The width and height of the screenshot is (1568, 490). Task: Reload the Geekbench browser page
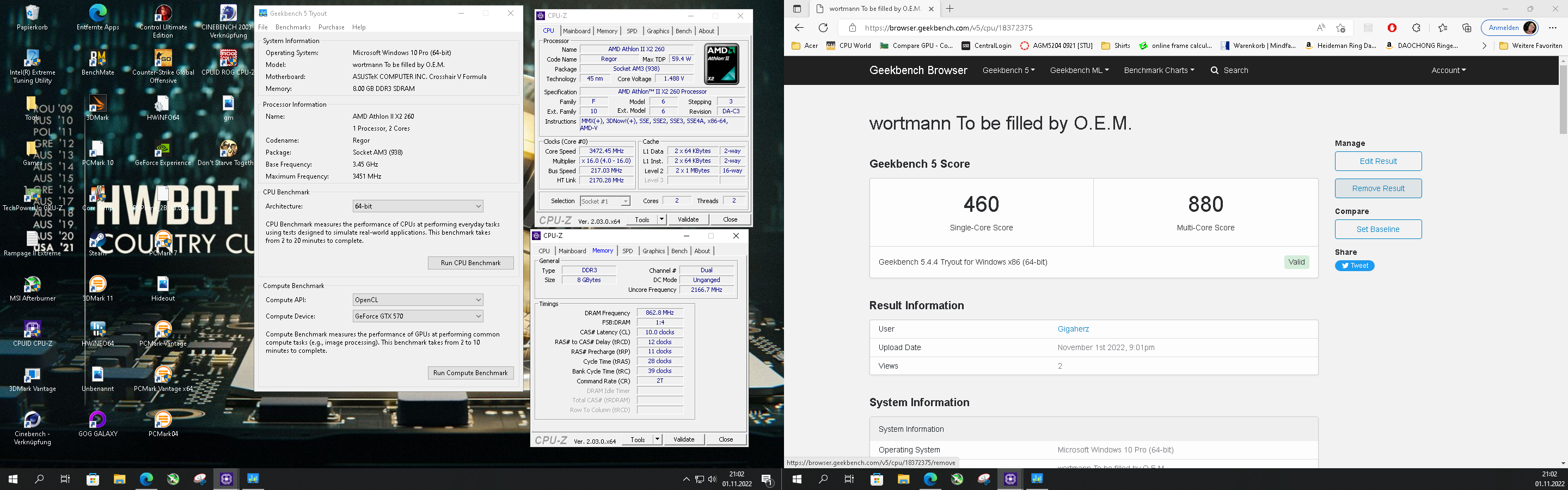(823, 27)
